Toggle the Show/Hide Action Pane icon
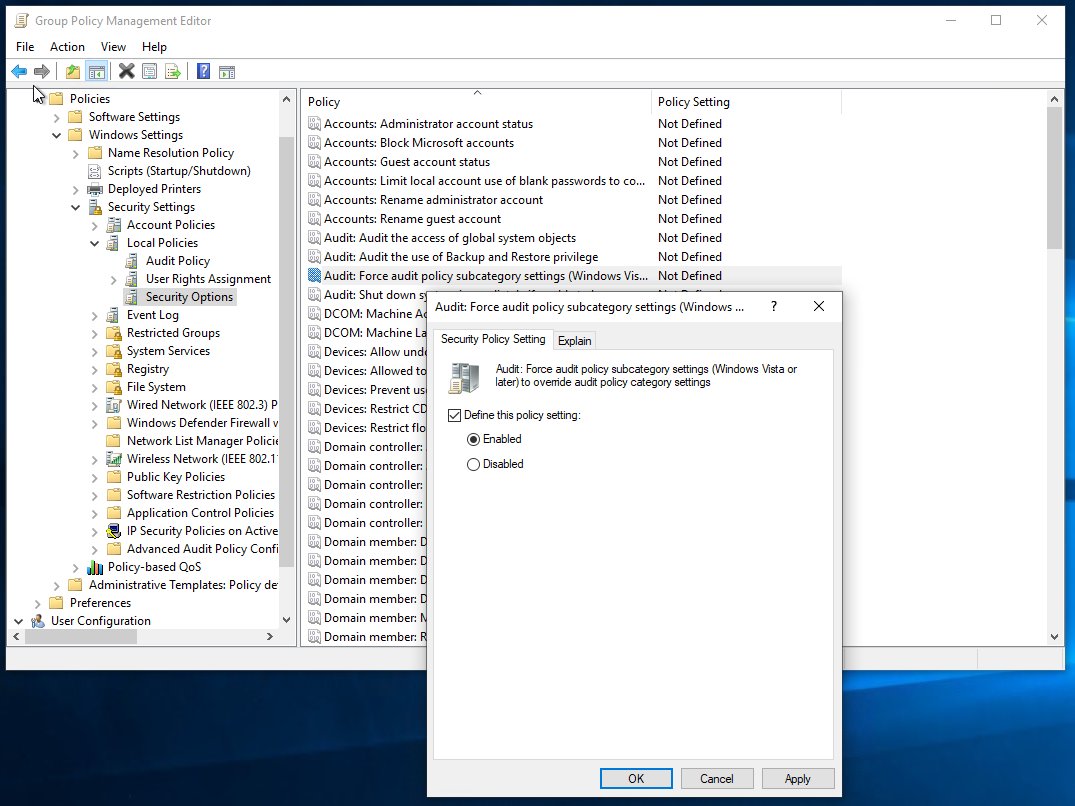This screenshot has width=1075, height=806. (x=227, y=71)
